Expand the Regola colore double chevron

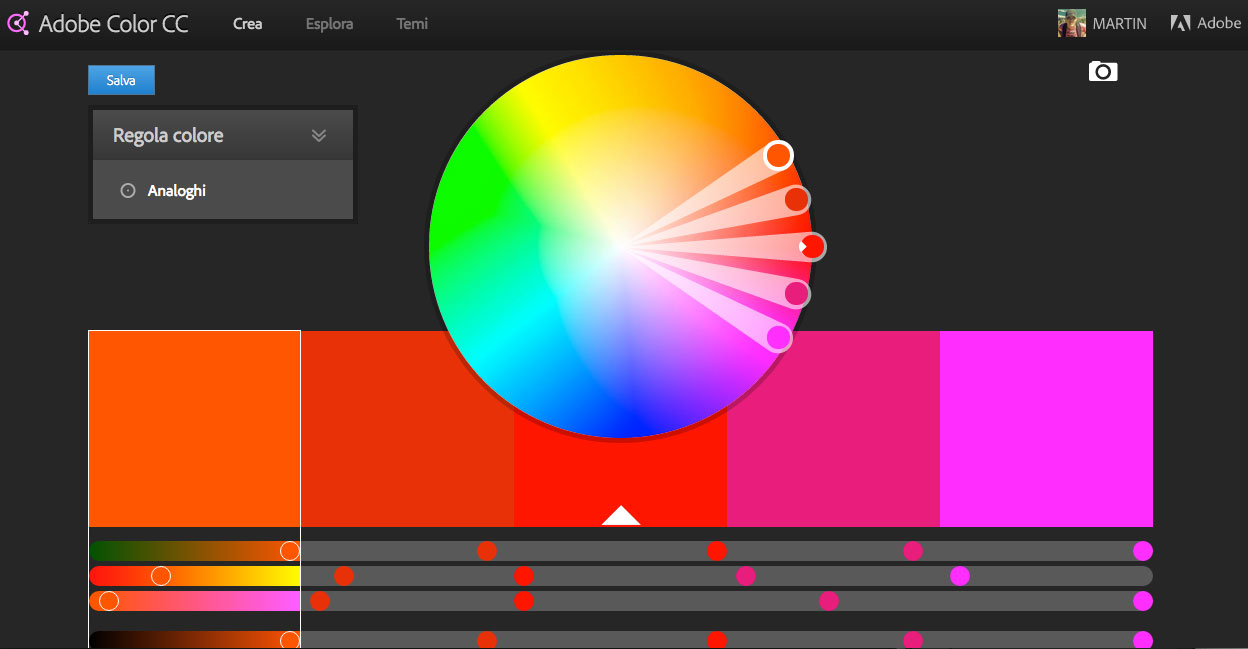319,135
